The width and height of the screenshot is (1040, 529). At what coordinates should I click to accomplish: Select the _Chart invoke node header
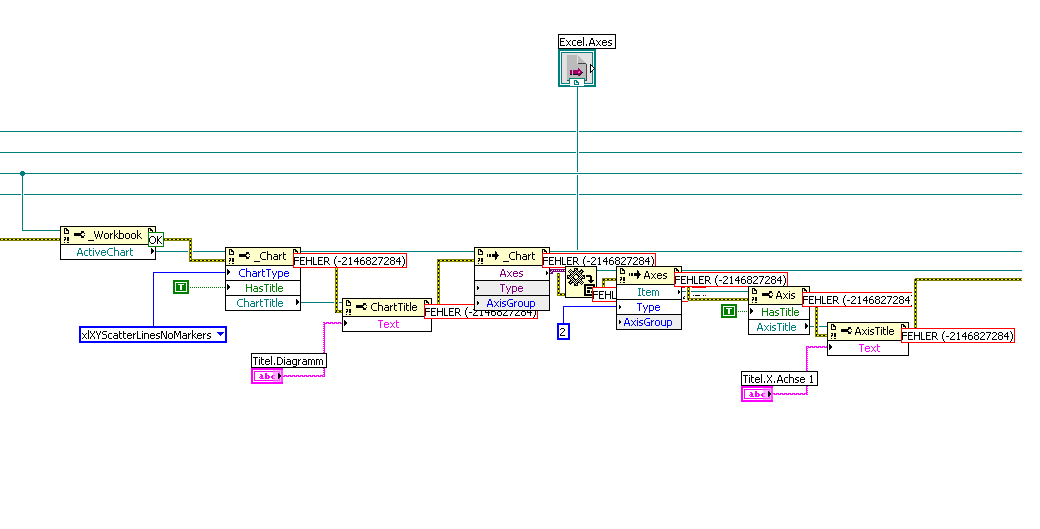pos(511,256)
